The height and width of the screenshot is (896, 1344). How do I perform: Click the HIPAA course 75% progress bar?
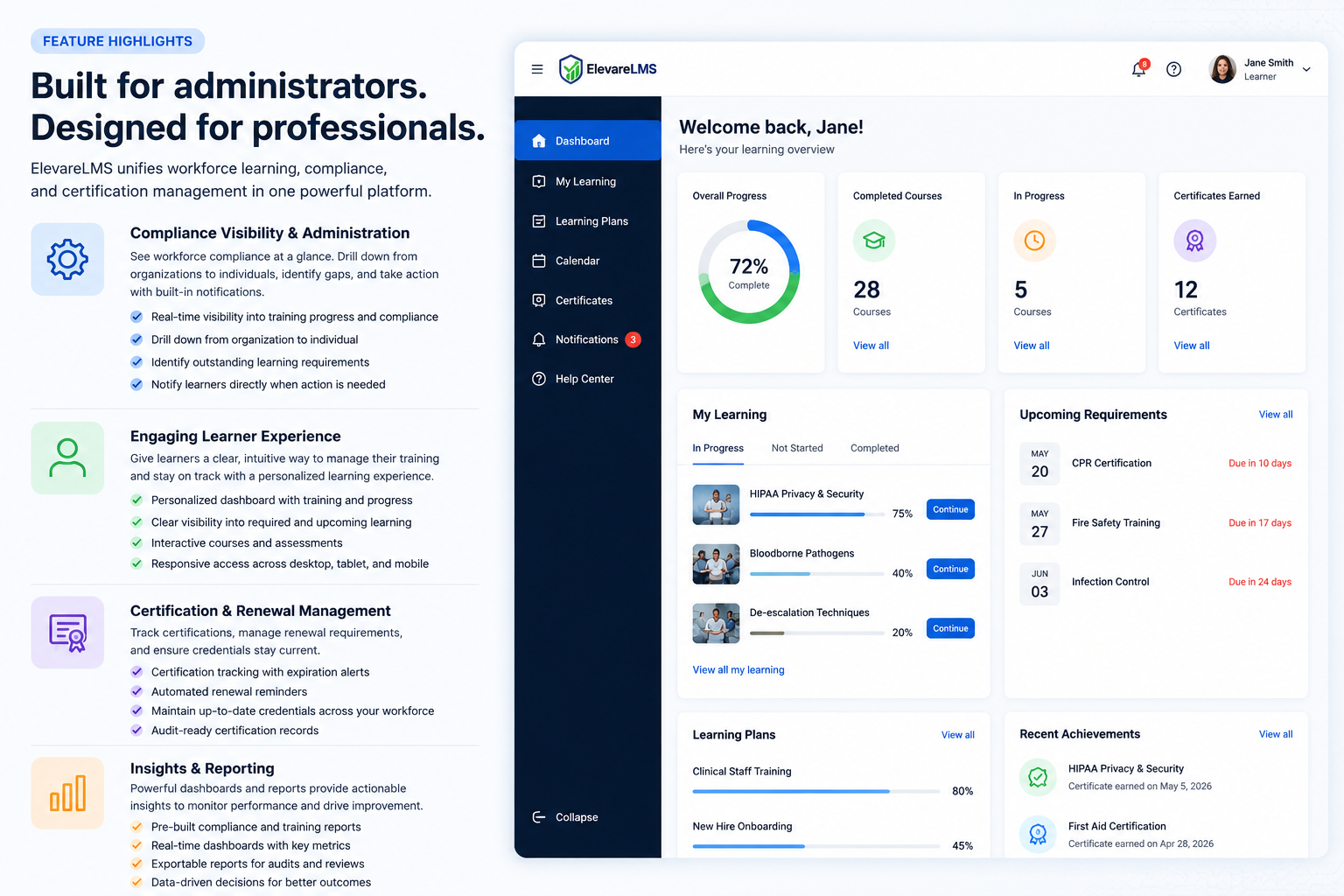click(x=816, y=514)
